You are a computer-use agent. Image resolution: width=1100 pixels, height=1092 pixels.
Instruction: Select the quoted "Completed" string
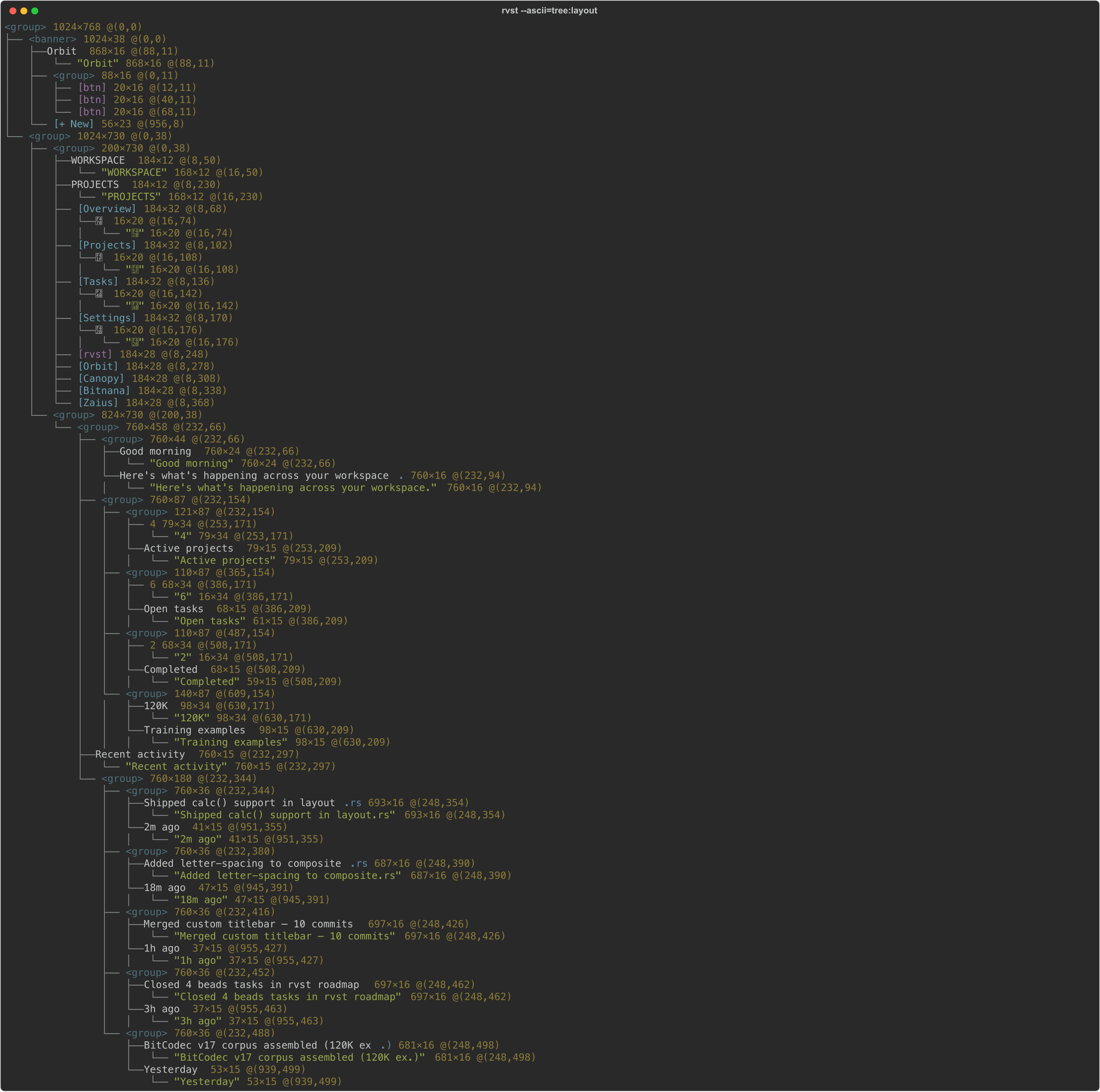[207, 682]
